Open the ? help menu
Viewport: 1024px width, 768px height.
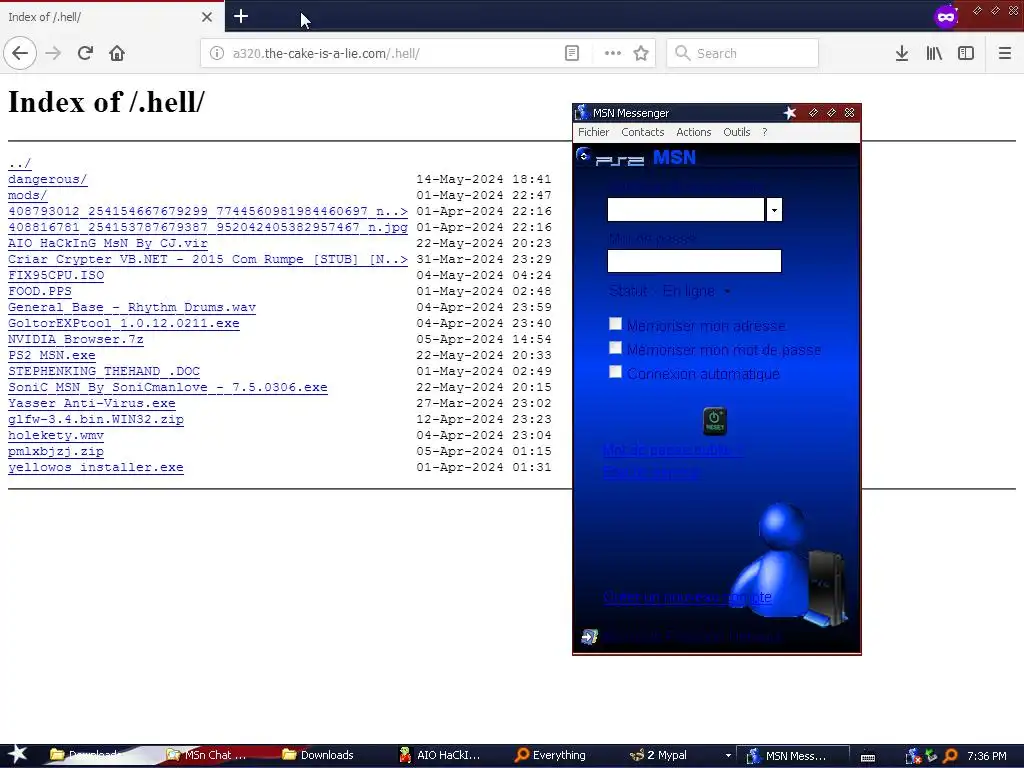click(x=765, y=132)
